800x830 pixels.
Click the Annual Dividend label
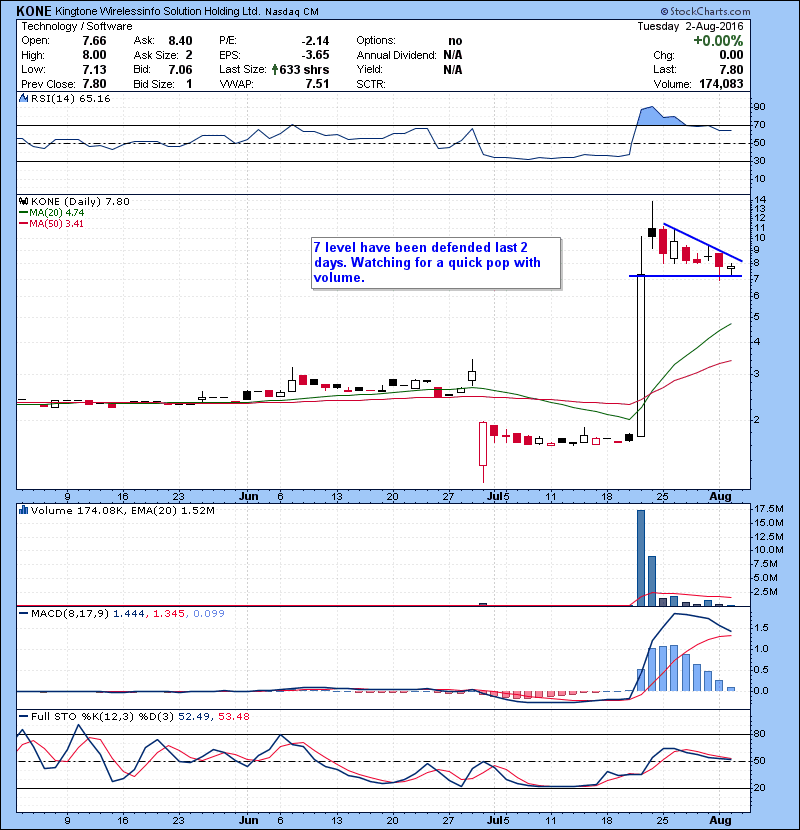click(397, 55)
